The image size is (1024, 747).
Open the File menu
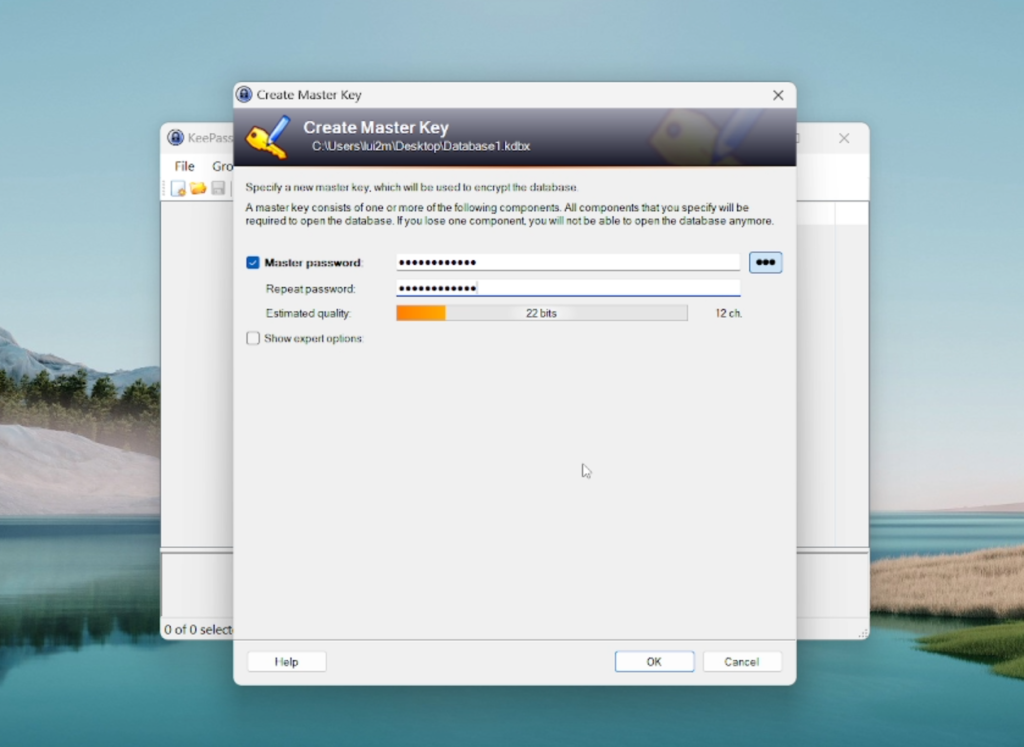pyautogui.click(x=183, y=166)
